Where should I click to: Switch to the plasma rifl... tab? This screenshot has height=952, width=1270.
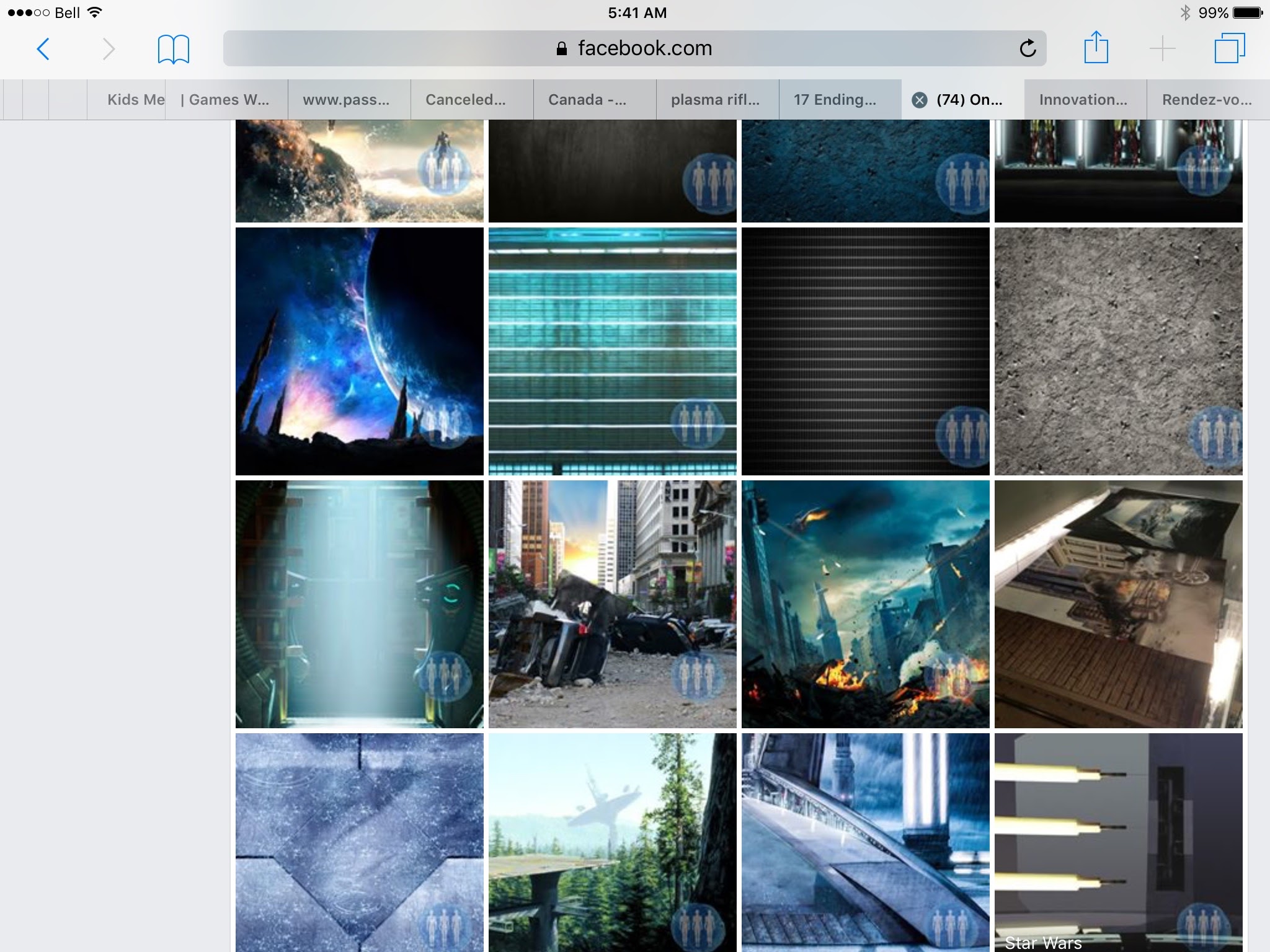(x=717, y=100)
